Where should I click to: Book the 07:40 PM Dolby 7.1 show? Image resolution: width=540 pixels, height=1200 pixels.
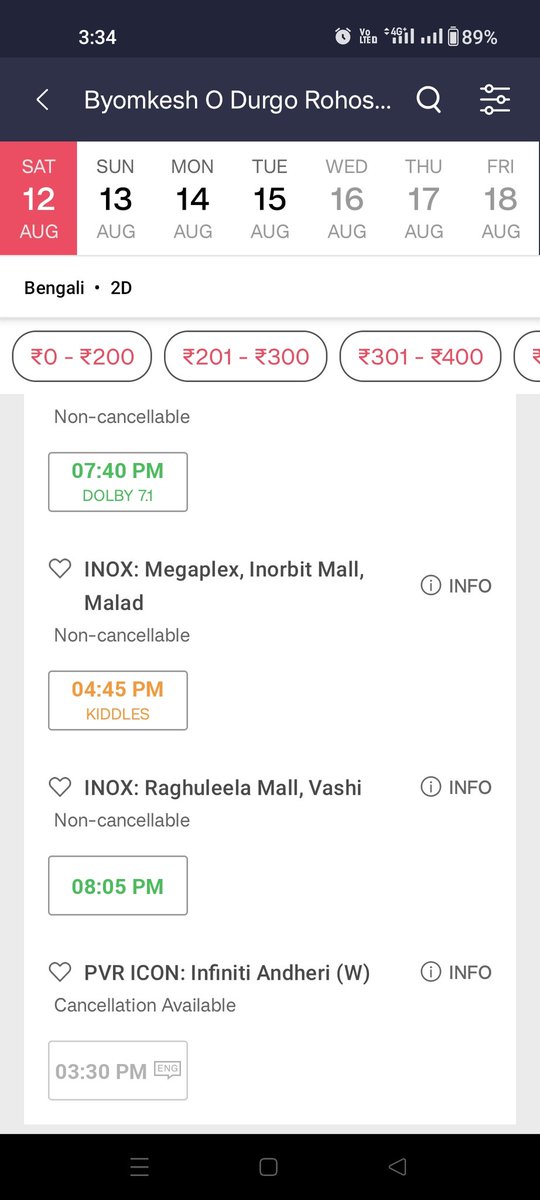118,482
